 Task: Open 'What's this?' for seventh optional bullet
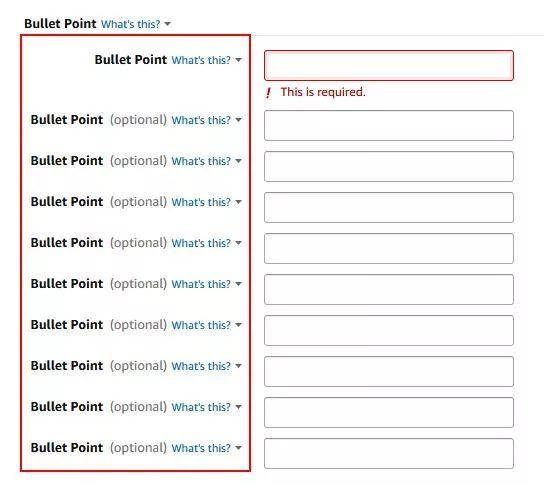[201, 366]
